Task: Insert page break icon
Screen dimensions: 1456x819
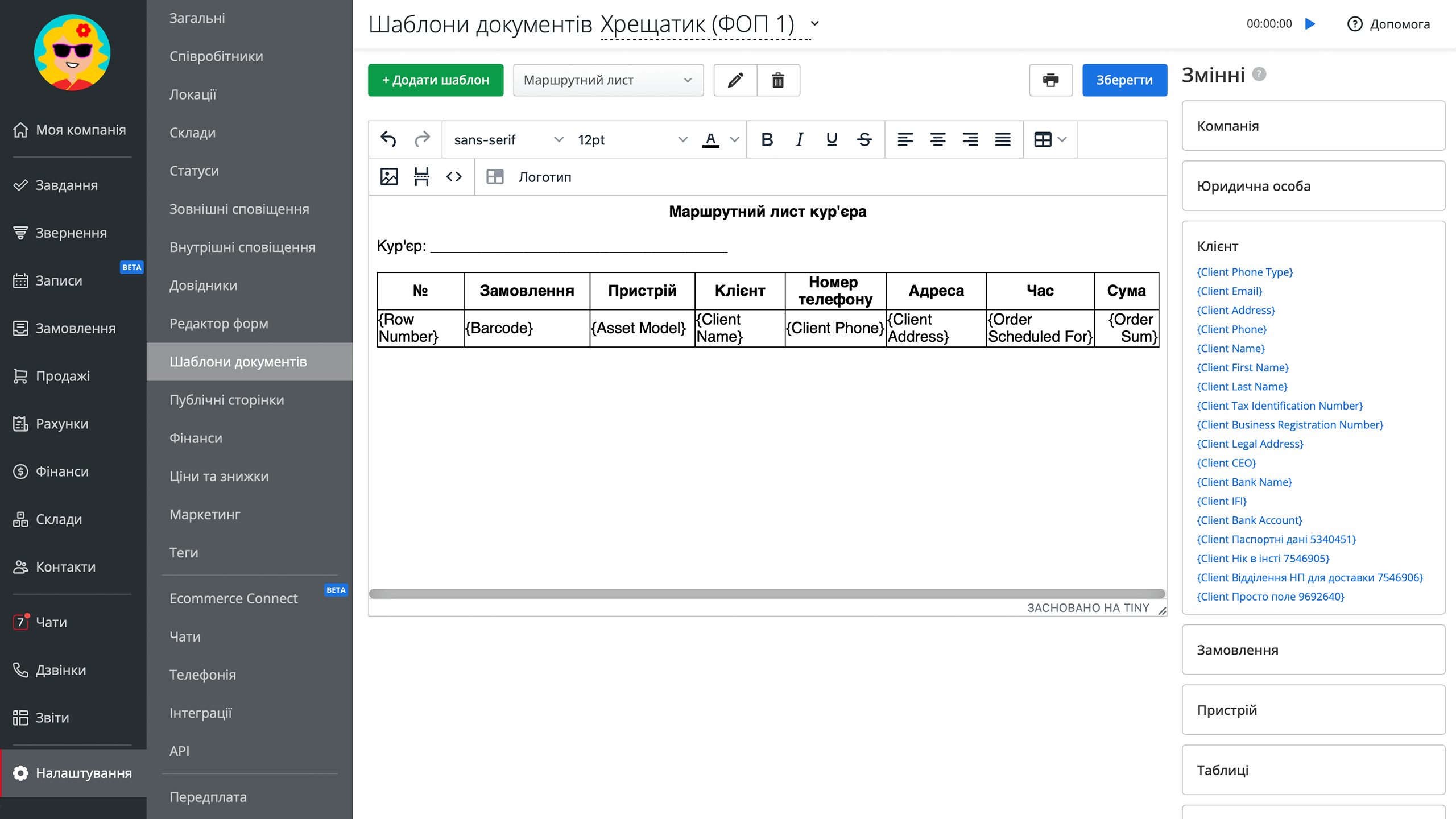Action: [421, 177]
